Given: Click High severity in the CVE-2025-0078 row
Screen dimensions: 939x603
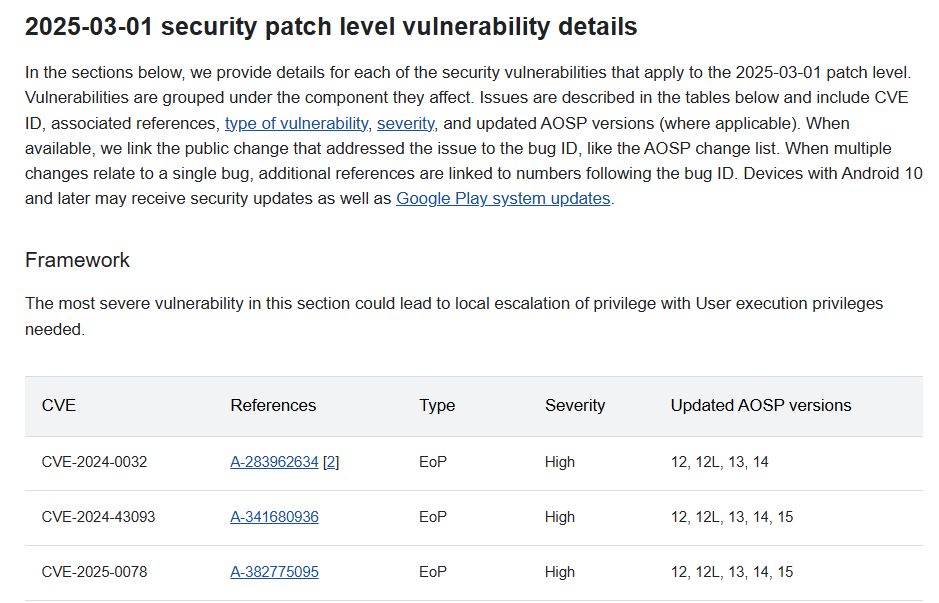Looking at the screenshot, I should point(560,572).
